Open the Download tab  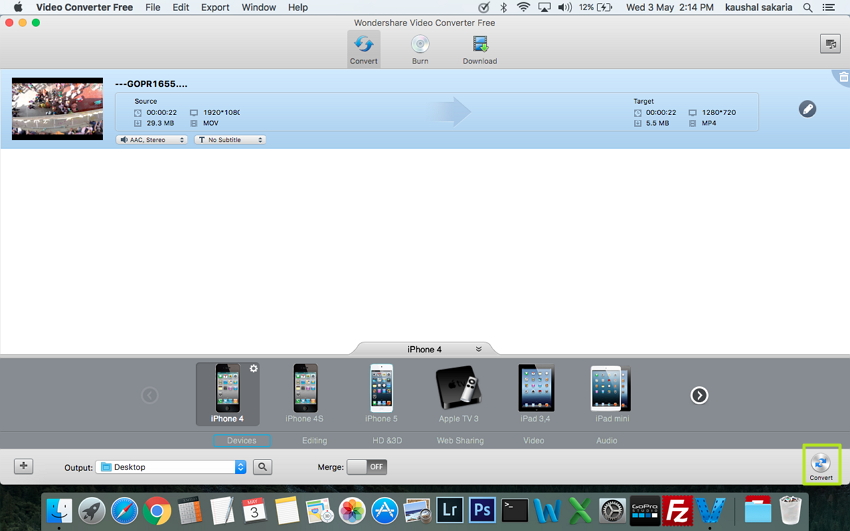pos(480,49)
